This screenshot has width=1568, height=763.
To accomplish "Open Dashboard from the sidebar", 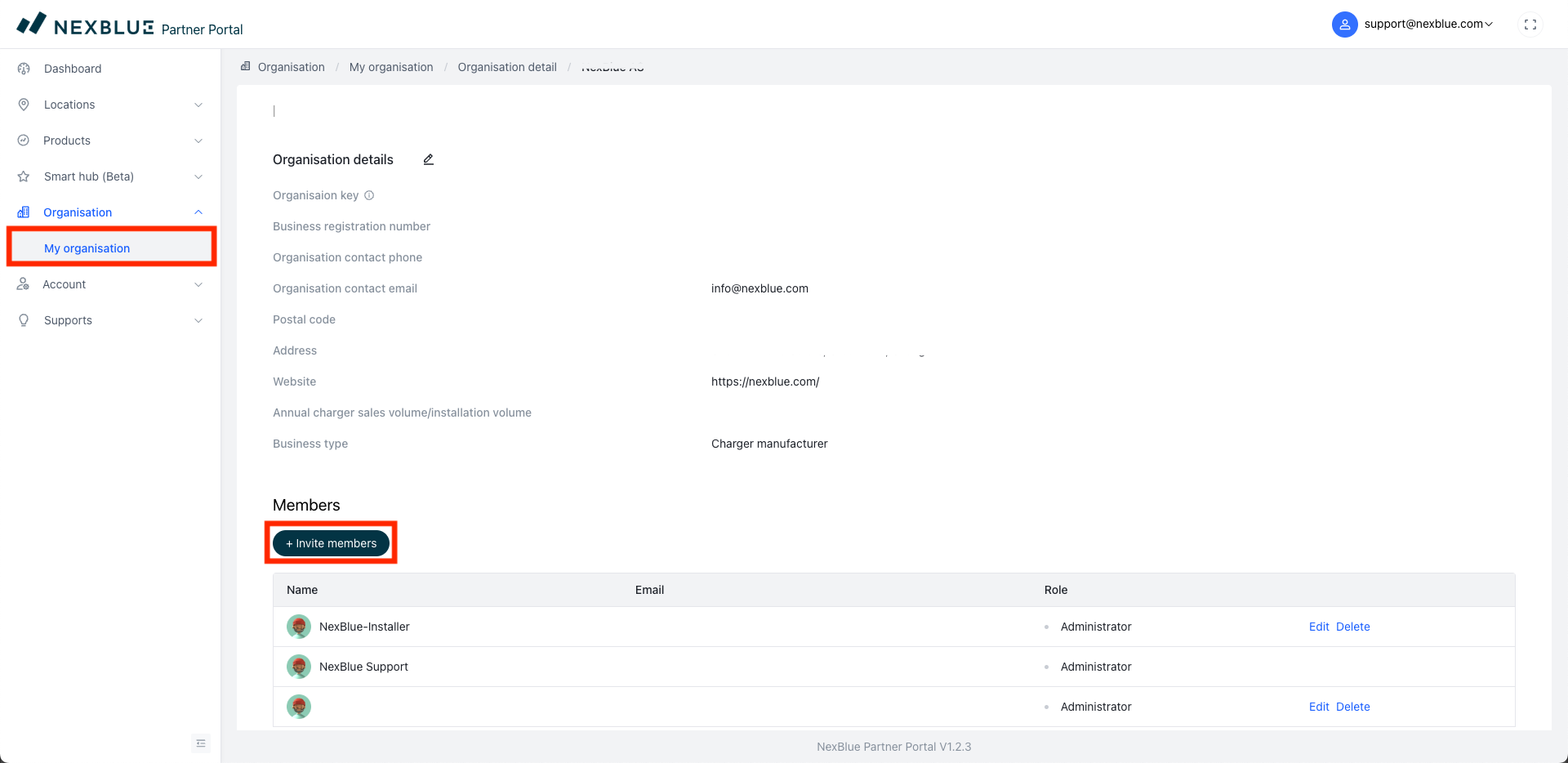I will [73, 69].
